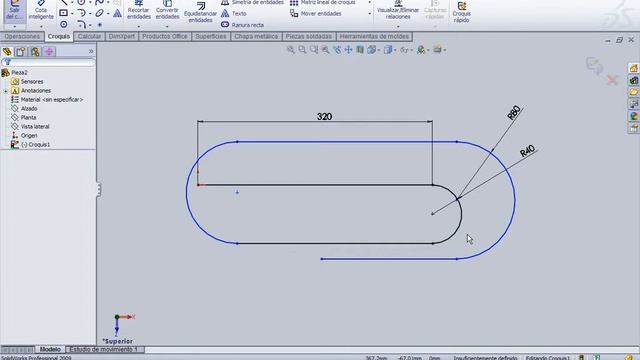Click the R40 radius dimension
The height and width of the screenshot is (360, 640).
coord(527,151)
